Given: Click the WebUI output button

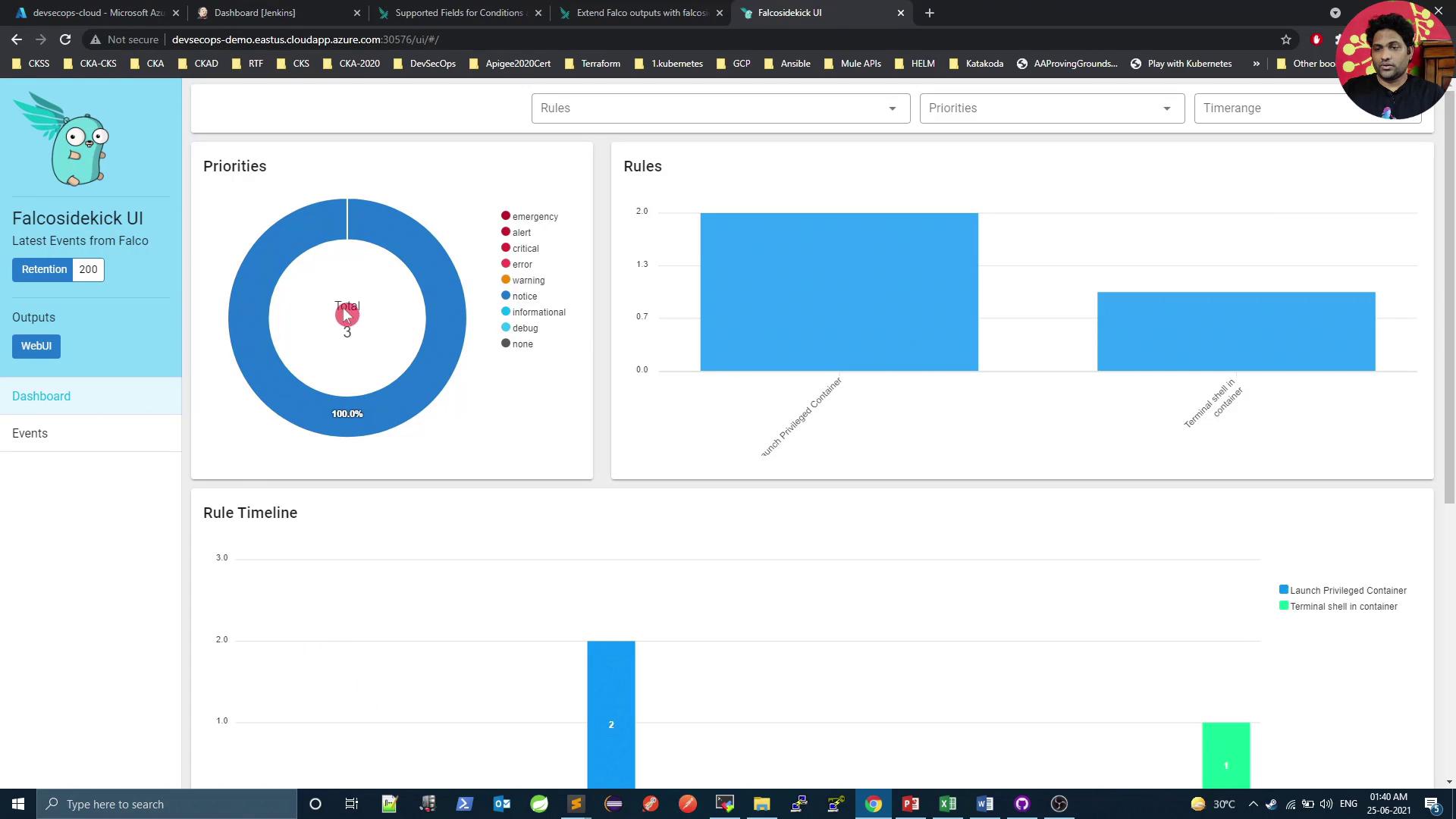Looking at the screenshot, I should (x=36, y=346).
